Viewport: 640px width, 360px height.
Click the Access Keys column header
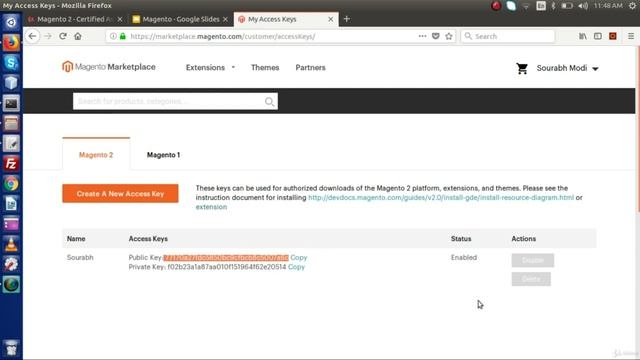coord(148,239)
